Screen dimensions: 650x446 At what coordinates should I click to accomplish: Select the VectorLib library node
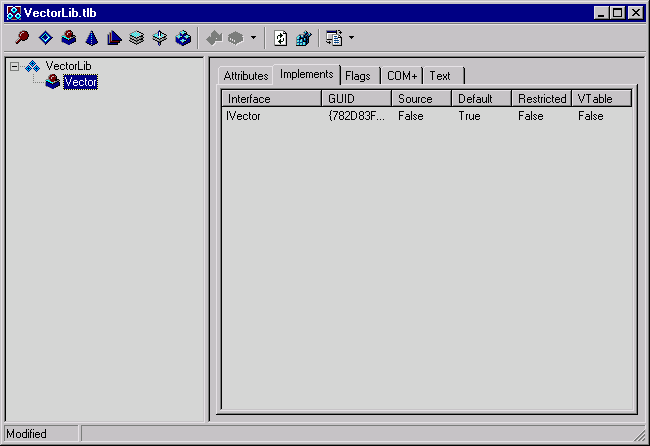[x=68, y=66]
